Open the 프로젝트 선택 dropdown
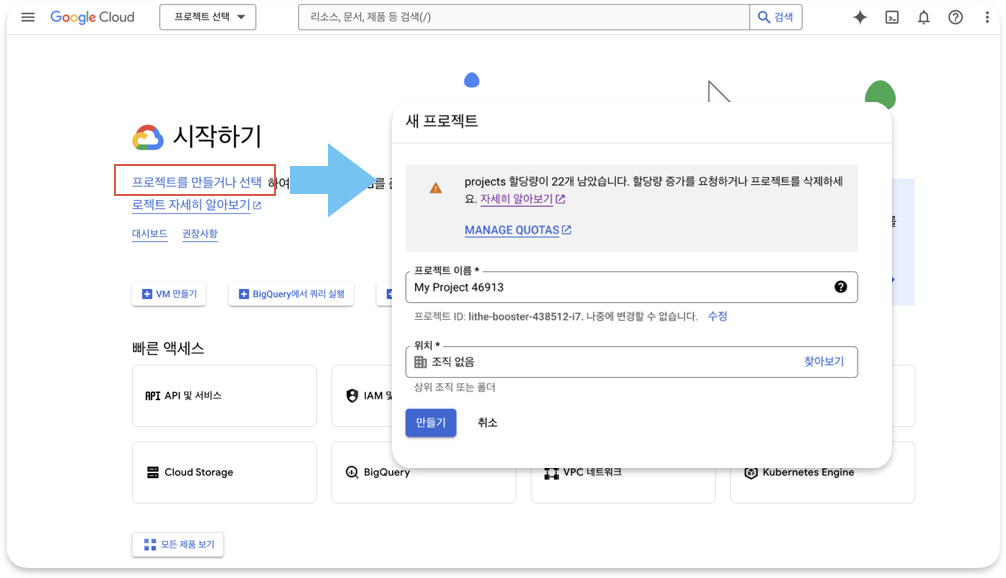 click(208, 17)
